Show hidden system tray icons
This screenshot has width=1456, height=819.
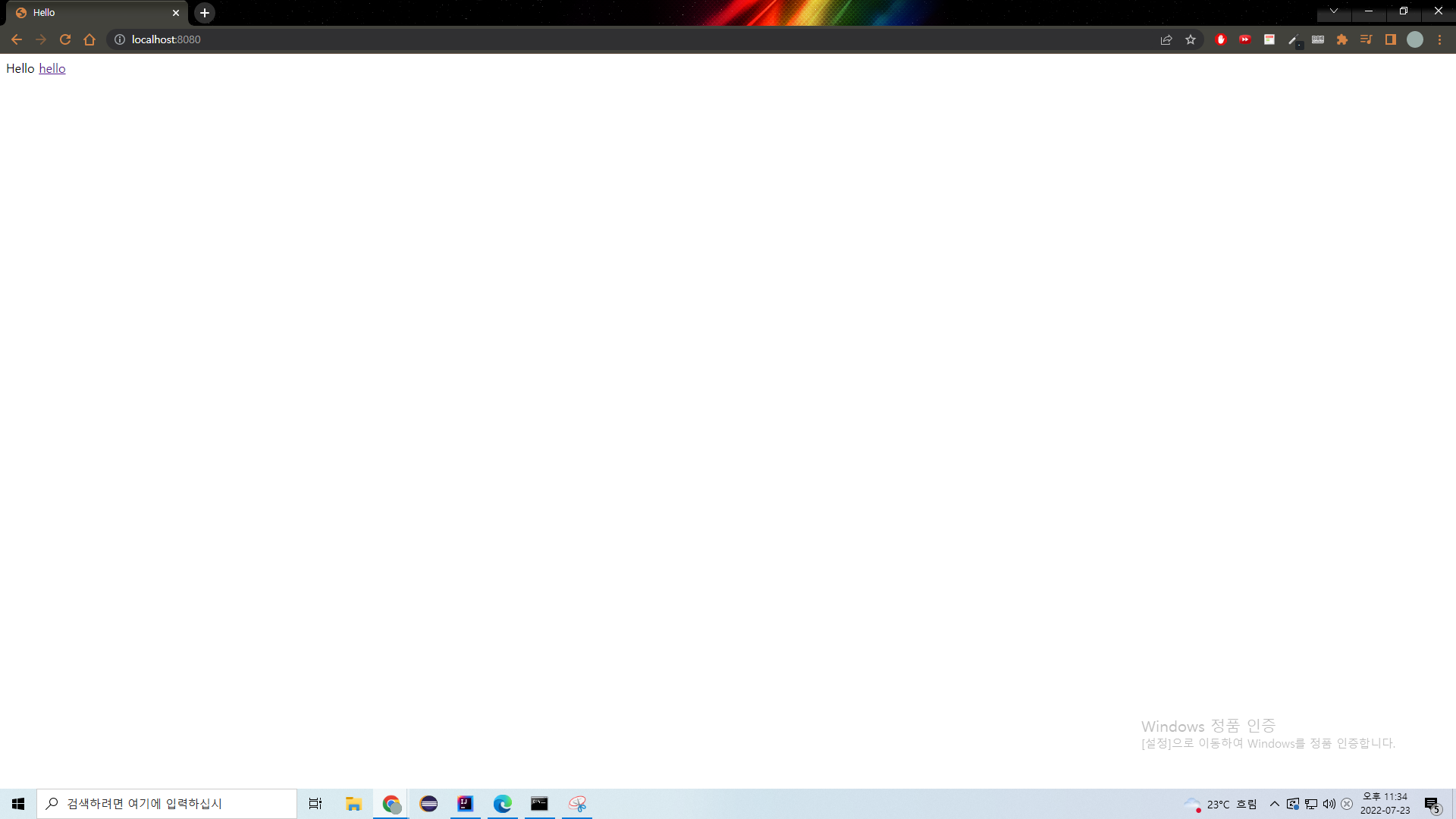(x=1275, y=804)
